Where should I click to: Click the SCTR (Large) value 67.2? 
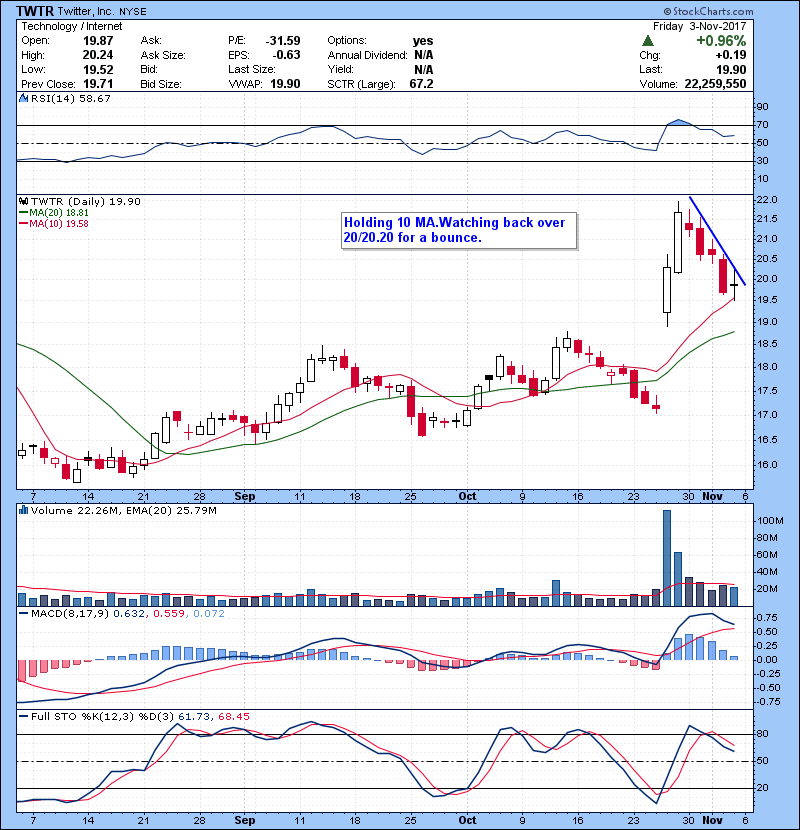pyautogui.click(x=421, y=84)
